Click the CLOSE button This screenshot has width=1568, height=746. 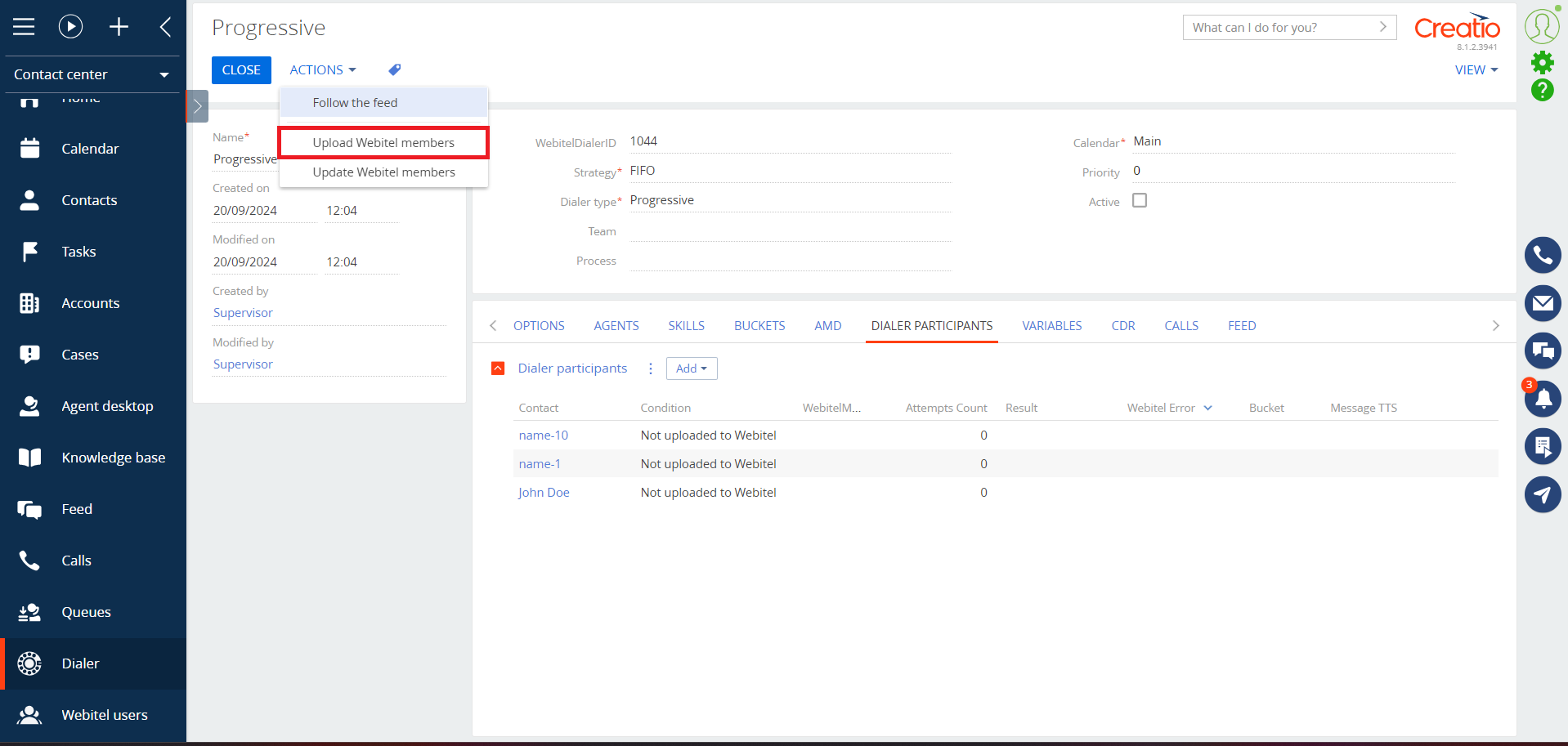[x=241, y=70]
